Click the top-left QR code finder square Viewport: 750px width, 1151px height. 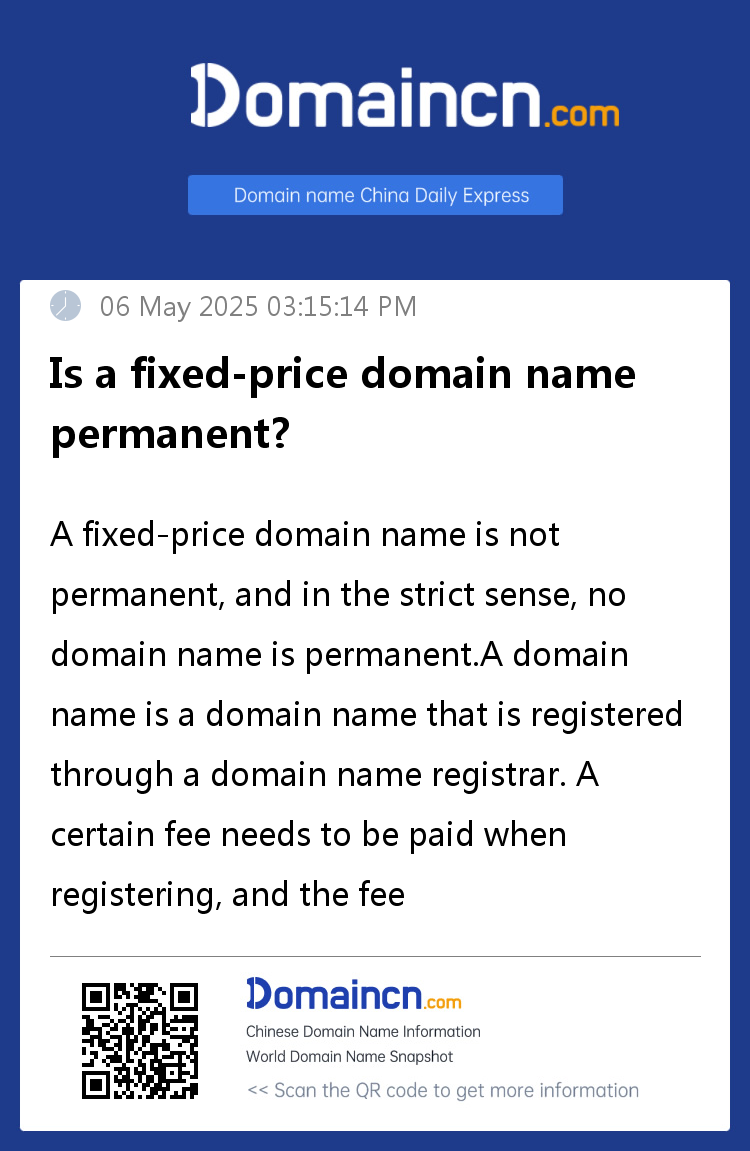point(95,998)
